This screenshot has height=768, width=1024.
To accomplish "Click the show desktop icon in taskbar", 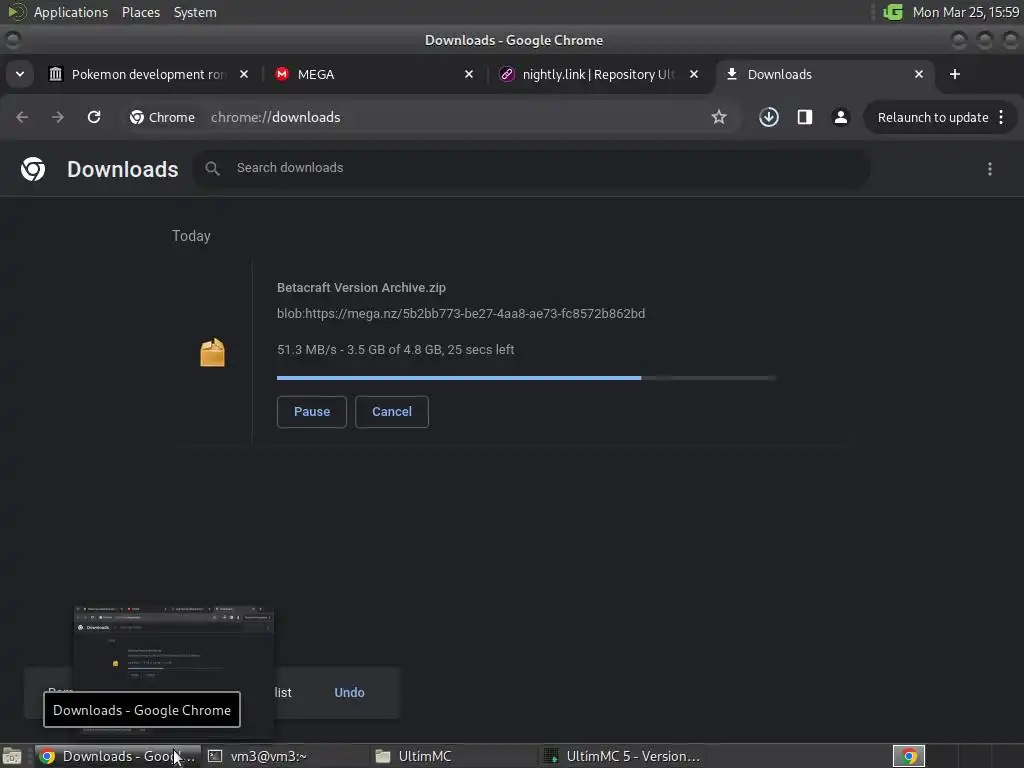I will (12, 756).
